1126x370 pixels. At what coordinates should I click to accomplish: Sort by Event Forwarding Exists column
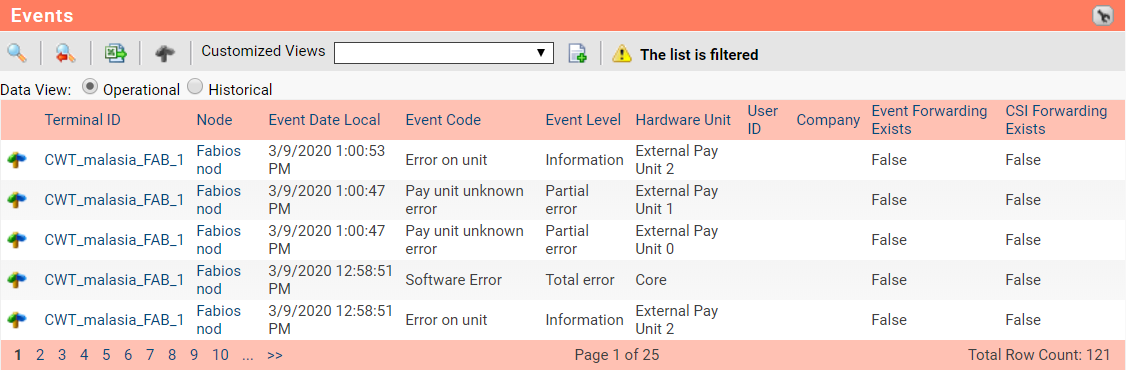click(x=929, y=120)
